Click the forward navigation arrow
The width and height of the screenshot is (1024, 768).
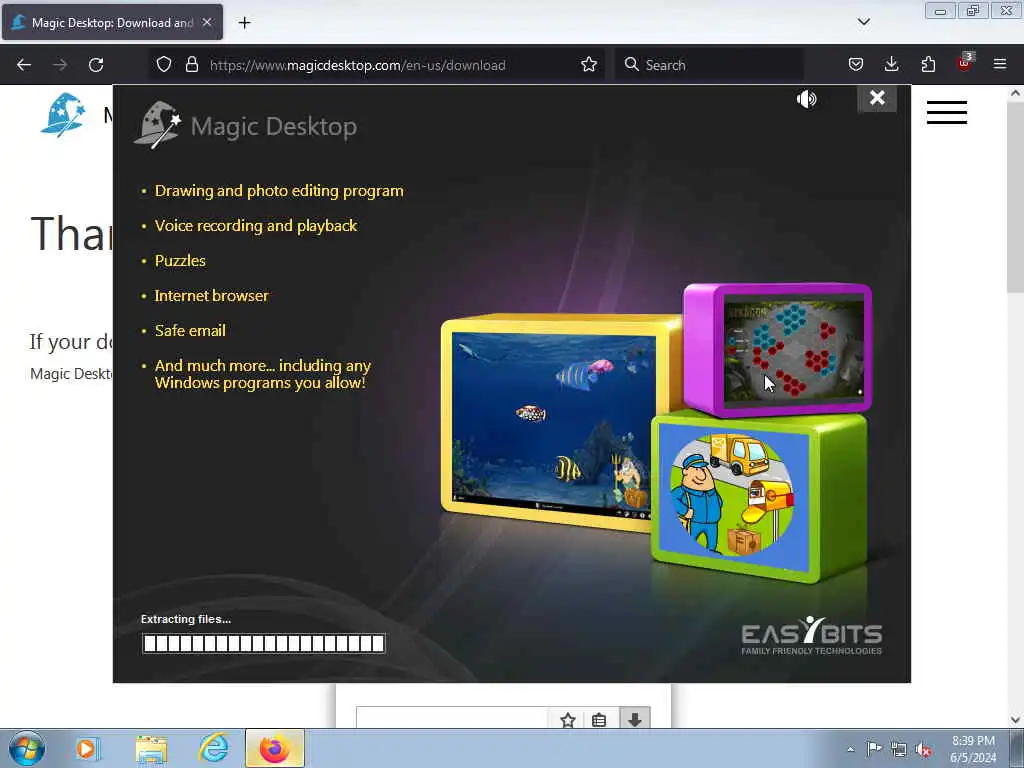click(60, 65)
